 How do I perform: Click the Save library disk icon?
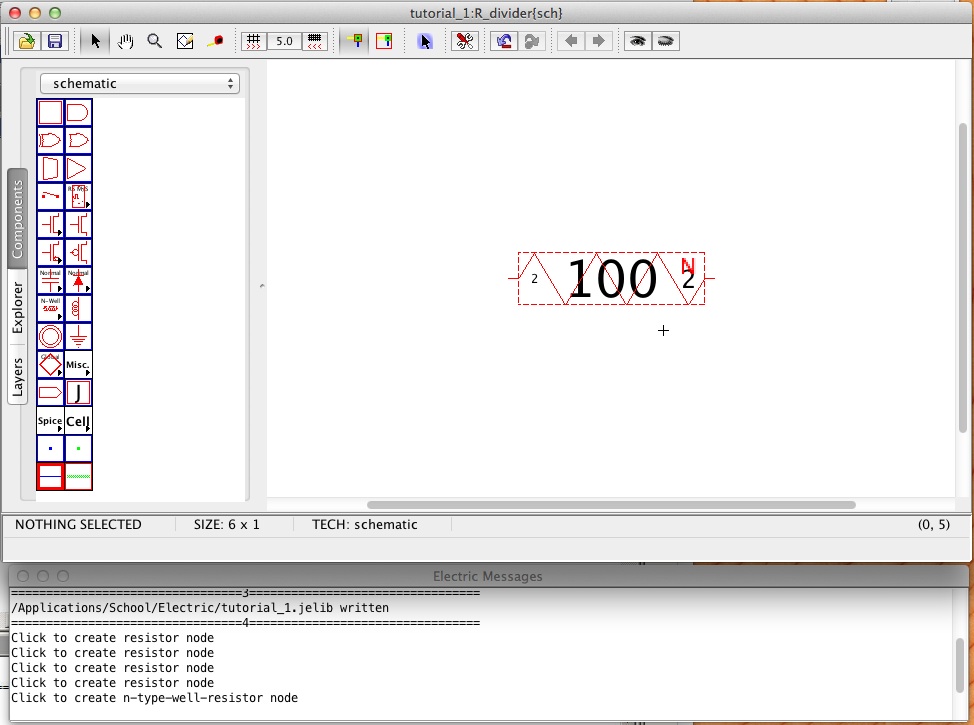click(55, 41)
